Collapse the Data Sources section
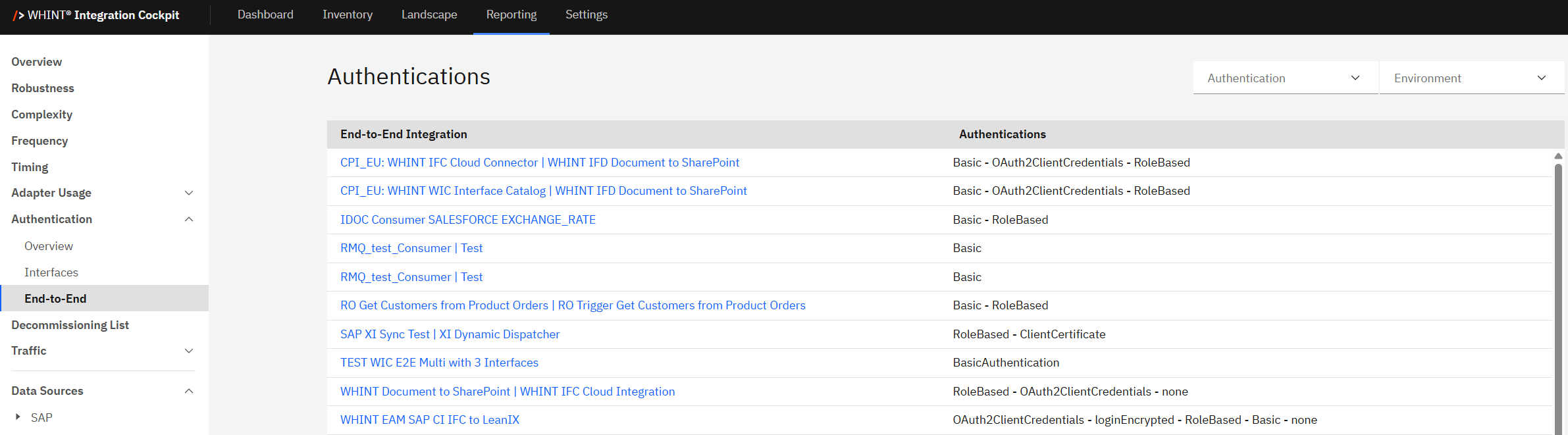1568x435 pixels. pos(189,391)
